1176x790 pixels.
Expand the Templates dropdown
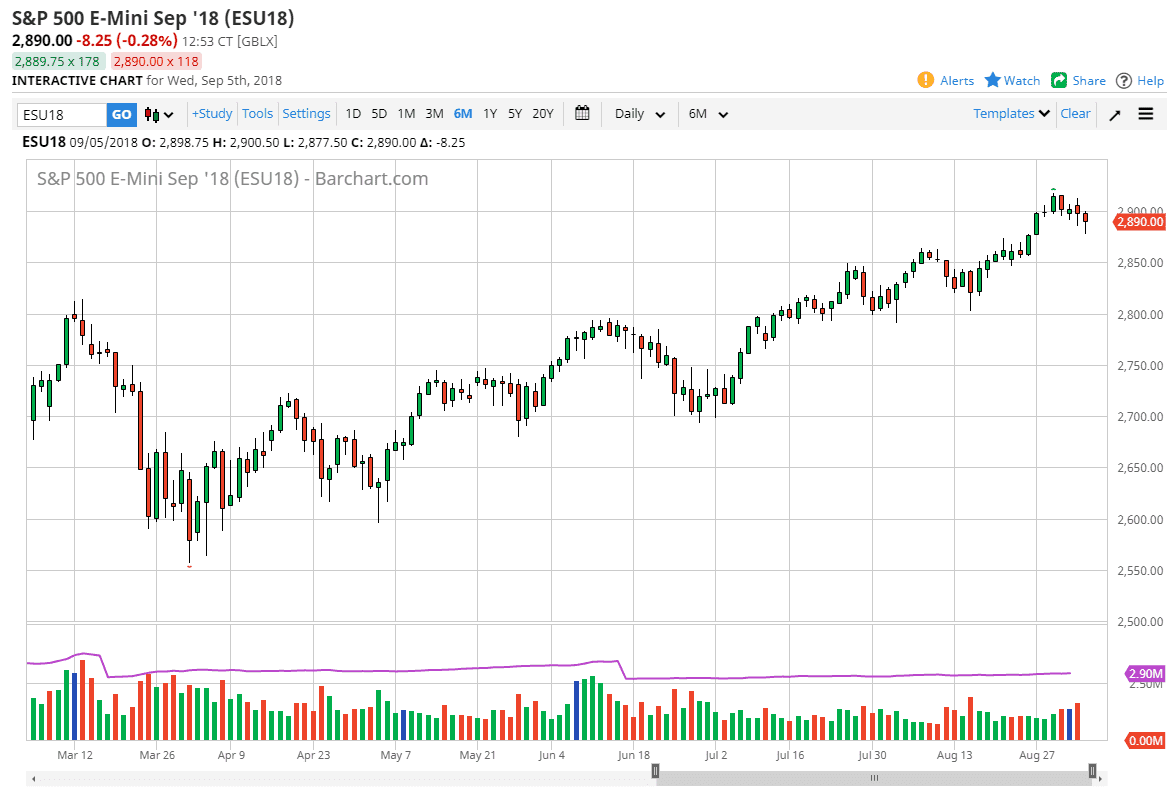click(1011, 113)
